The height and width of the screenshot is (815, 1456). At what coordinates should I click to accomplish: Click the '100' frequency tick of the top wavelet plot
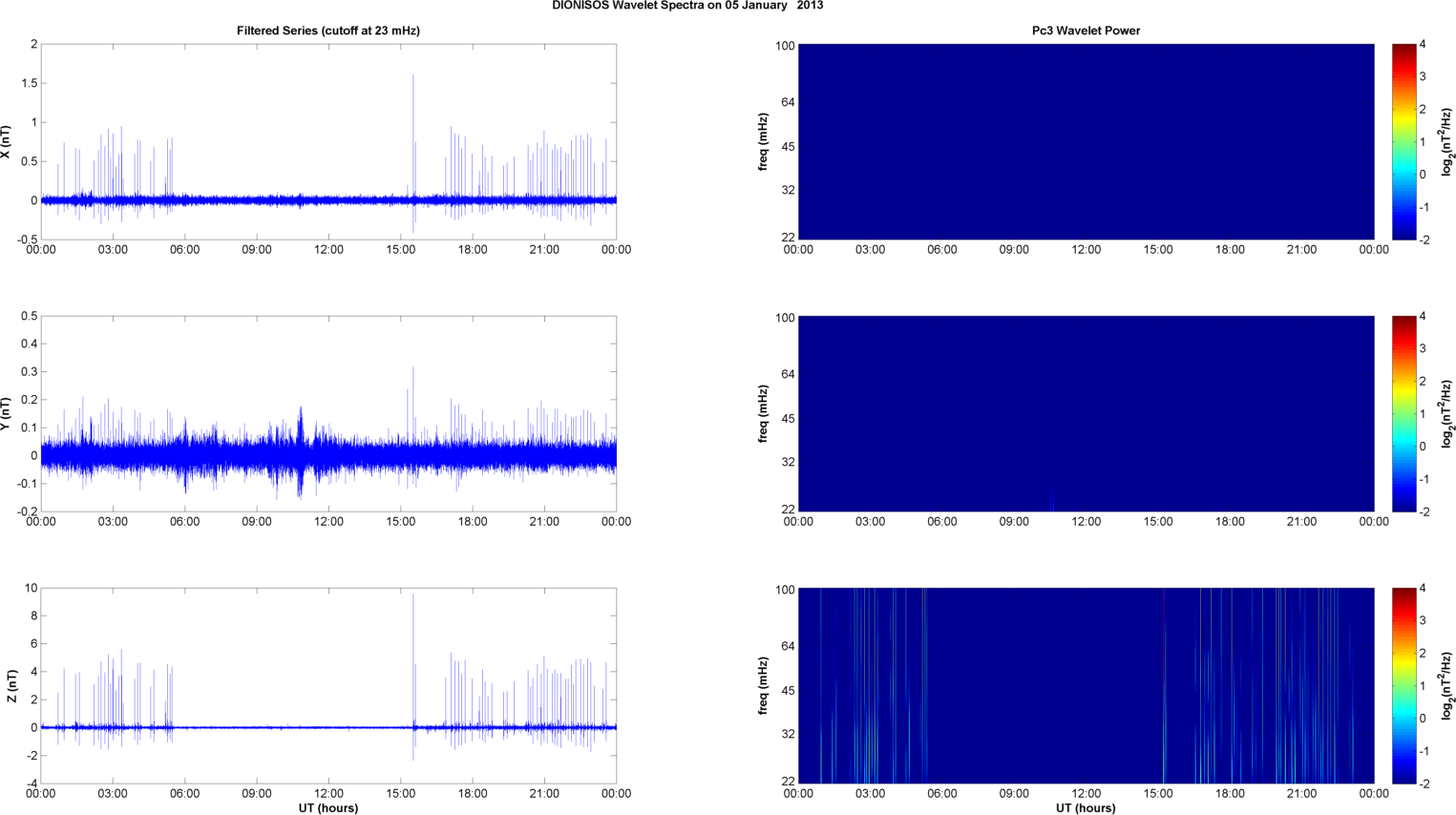click(x=786, y=46)
